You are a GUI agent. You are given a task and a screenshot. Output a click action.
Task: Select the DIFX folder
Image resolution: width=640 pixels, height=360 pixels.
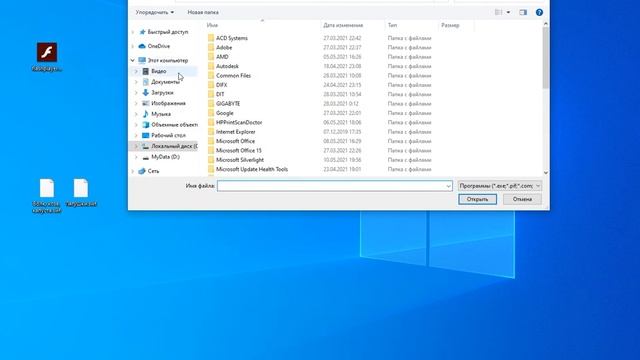point(221,85)
